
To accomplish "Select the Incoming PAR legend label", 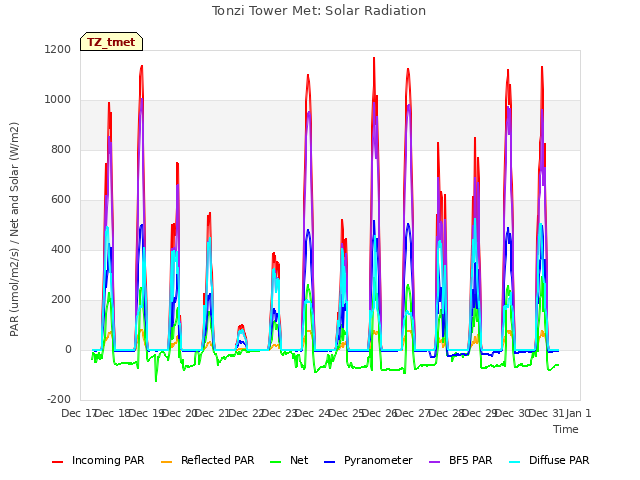I will 108,460.
